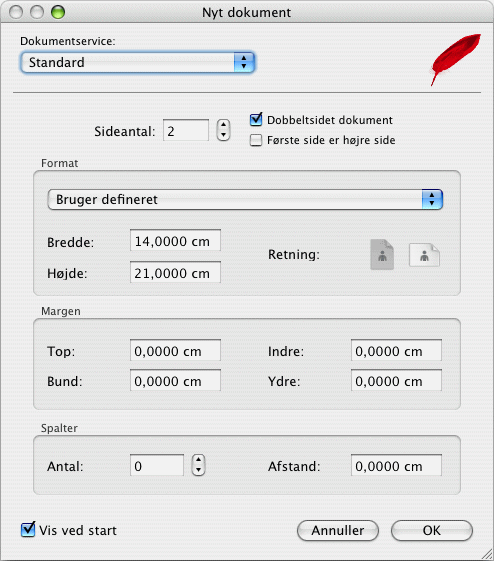Open the Bruger defineret format dropdown
The height and width of the screenshot is (561, 494).
coord(245,199)
